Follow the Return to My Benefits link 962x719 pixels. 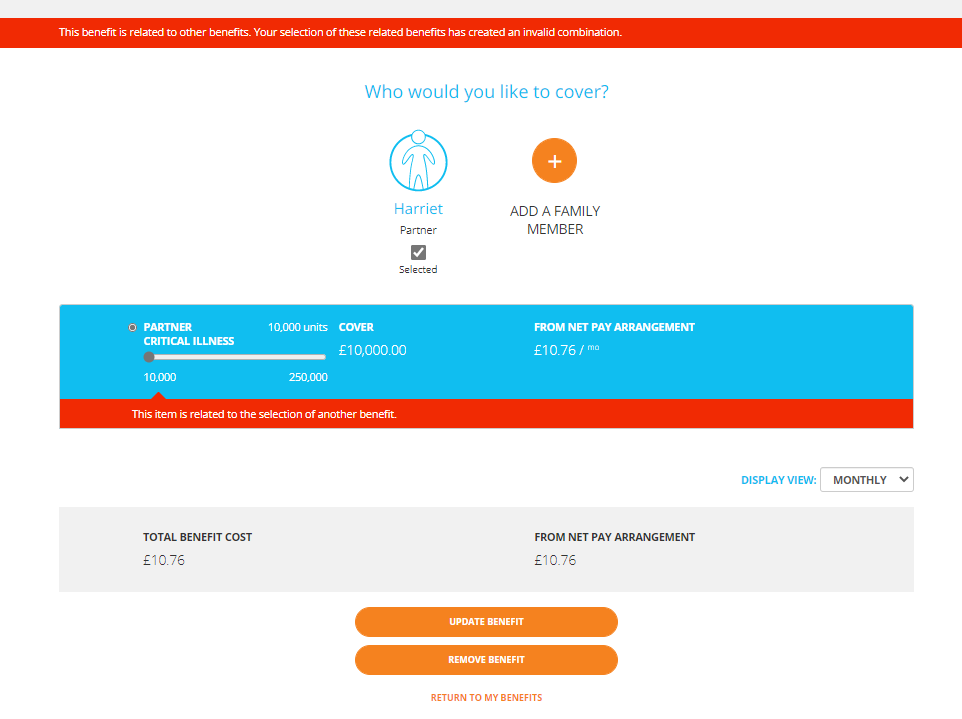click(x=487, y=698)
